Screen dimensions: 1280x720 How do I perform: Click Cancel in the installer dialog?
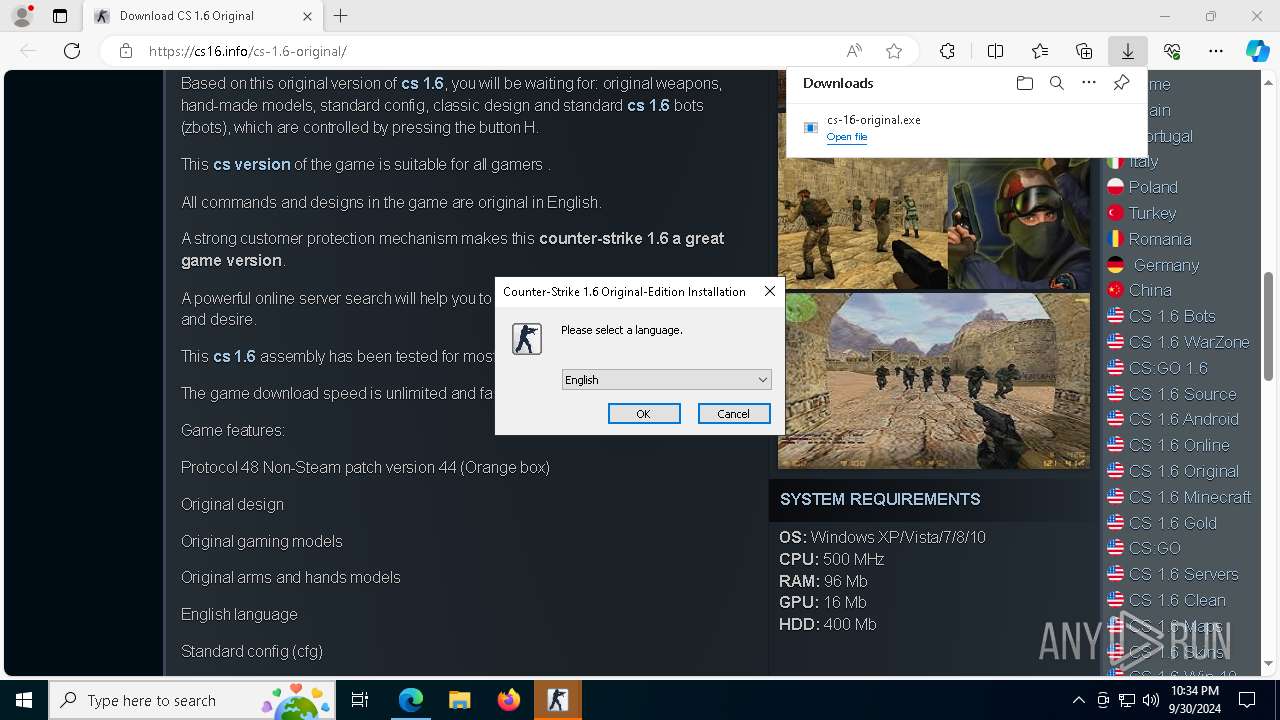733,413
